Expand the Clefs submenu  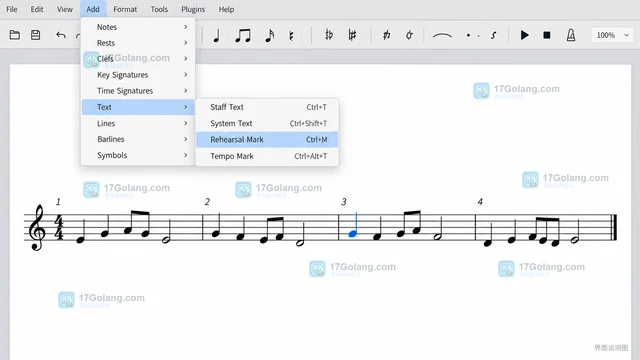pos(138,59)
